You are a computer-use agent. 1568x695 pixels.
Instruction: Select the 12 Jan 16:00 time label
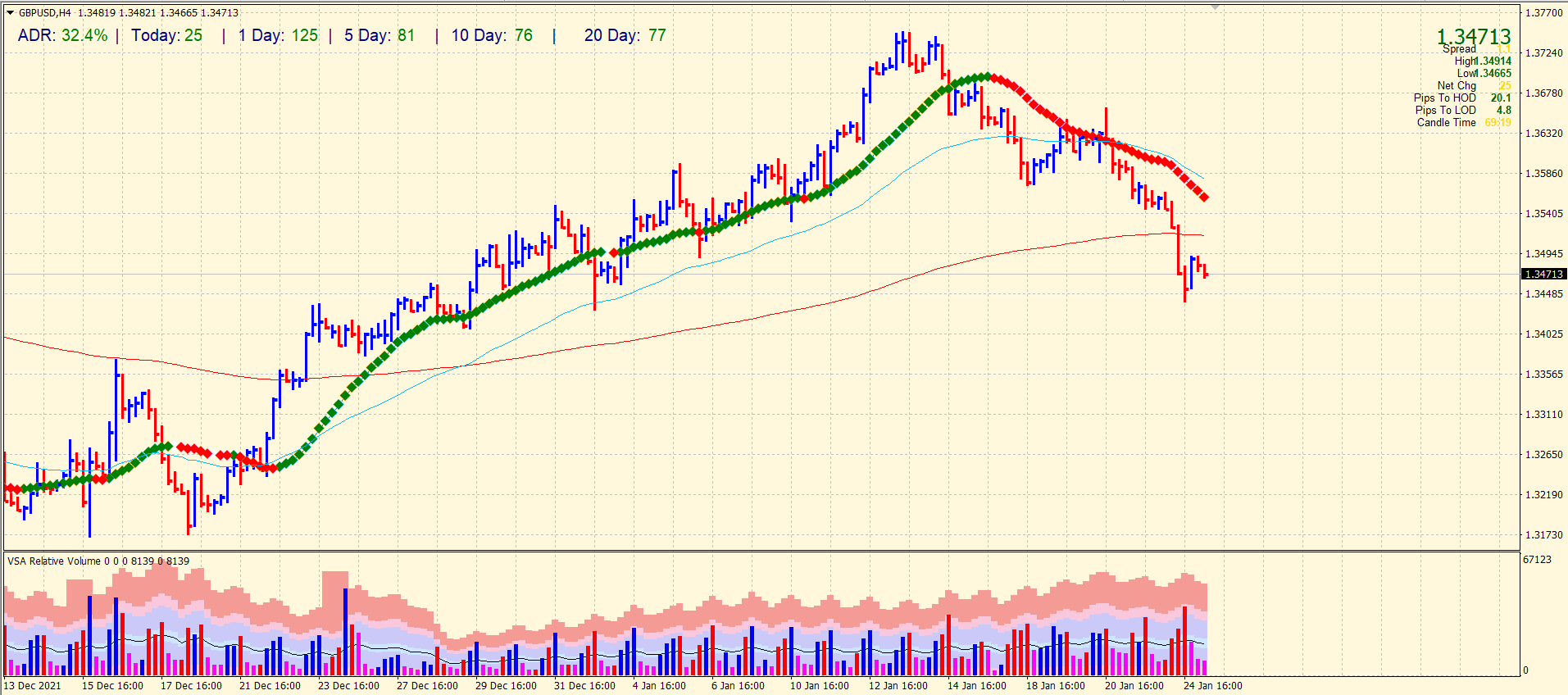[x=898, y=685]
